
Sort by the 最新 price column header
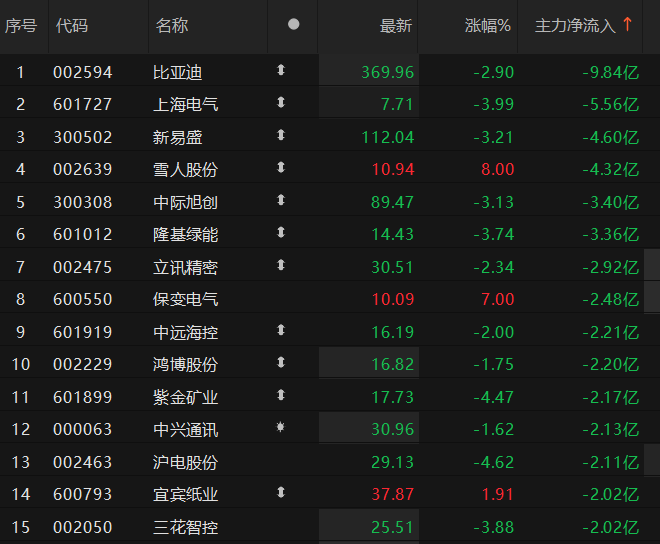396,26
